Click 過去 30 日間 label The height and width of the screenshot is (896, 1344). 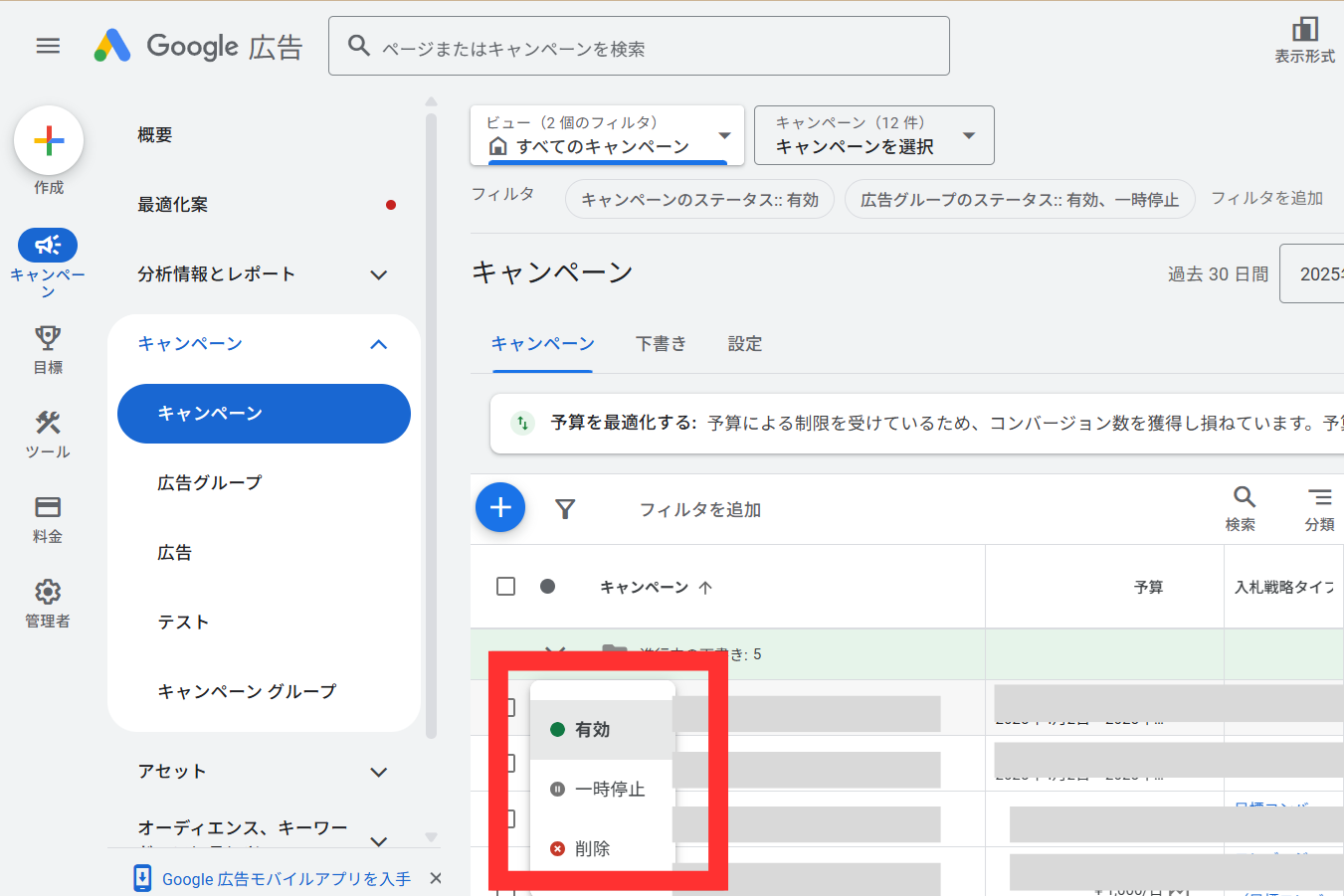[1218, 274]
